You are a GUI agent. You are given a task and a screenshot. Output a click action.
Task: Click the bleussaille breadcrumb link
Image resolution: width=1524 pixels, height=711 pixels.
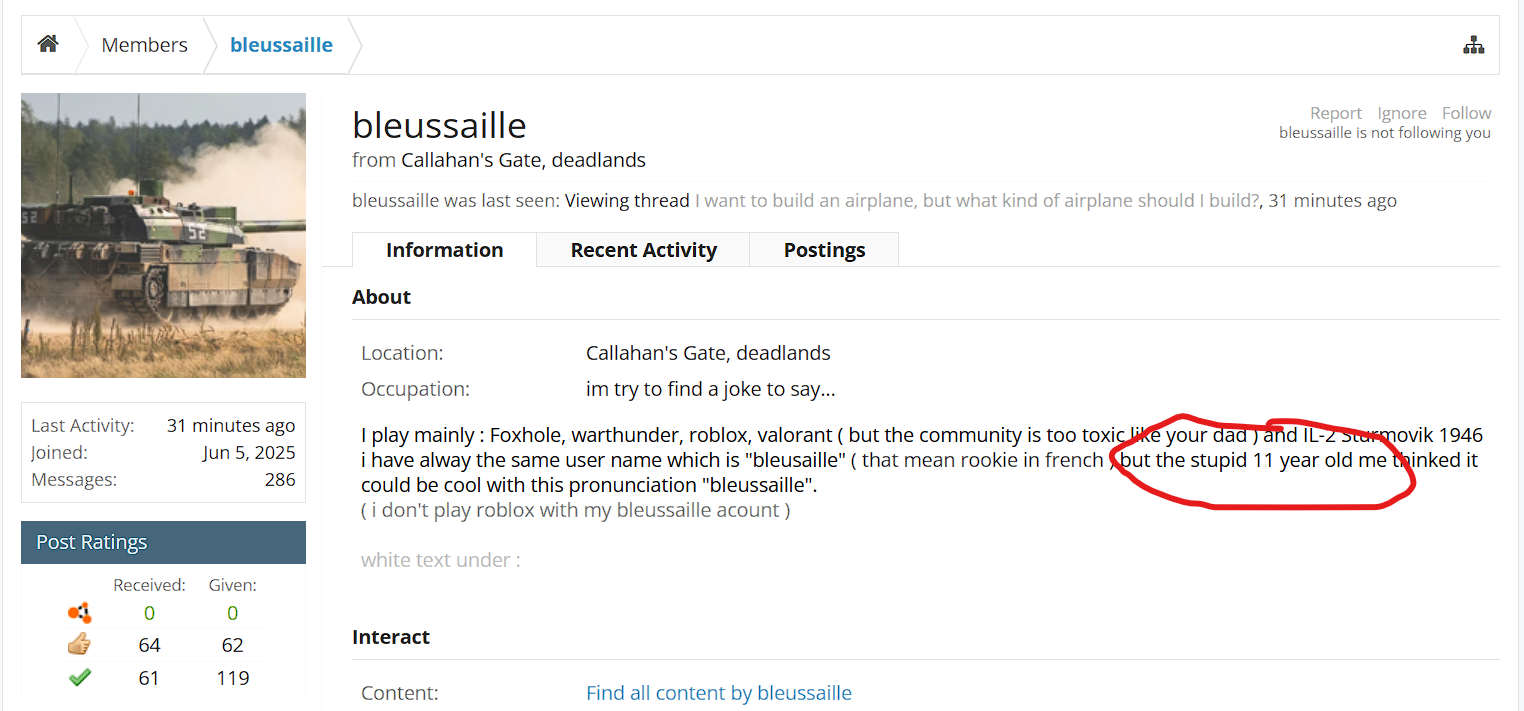(x=281, y=45)
